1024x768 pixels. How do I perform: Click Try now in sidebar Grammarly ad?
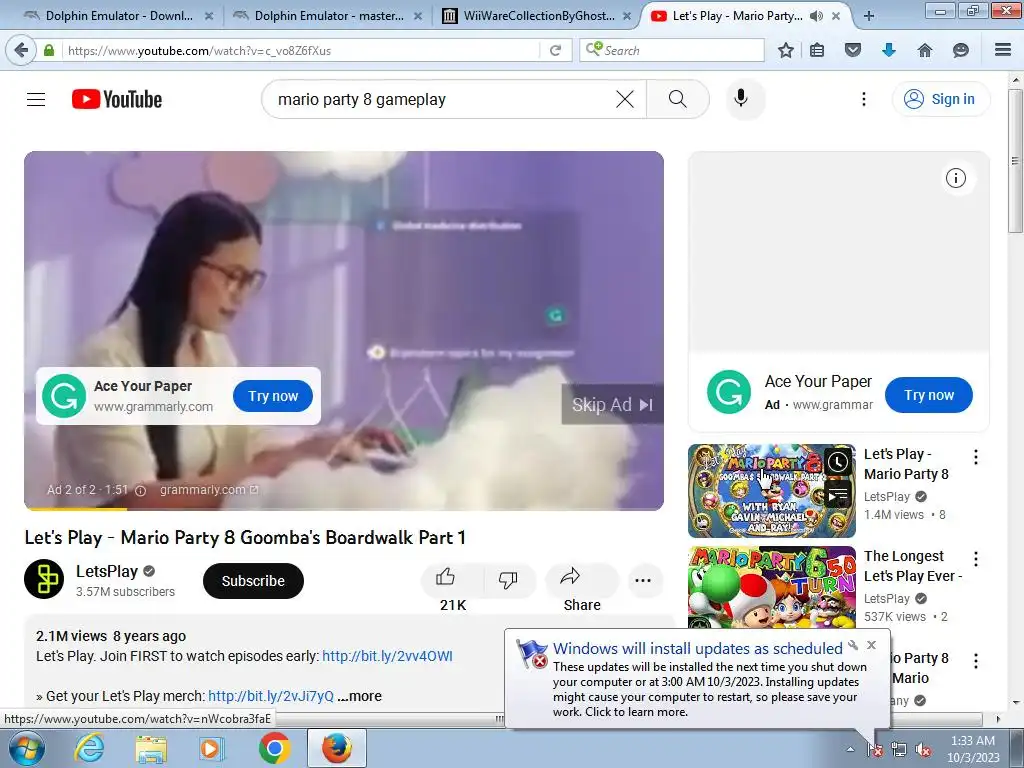pyautogui.click(x=929, y=394)
